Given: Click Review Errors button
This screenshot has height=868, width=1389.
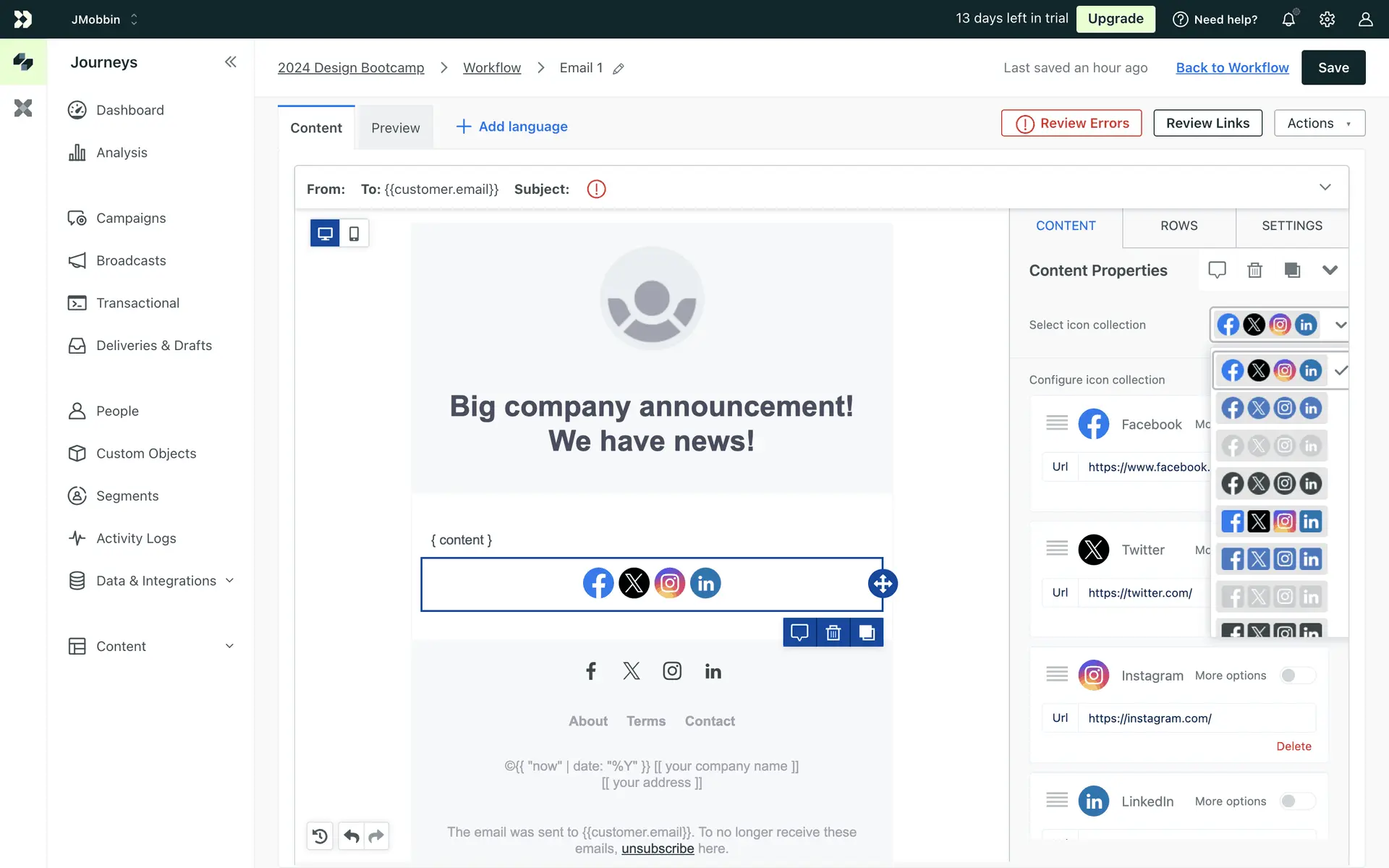Looking at the screenshot, I should 1071,123.
